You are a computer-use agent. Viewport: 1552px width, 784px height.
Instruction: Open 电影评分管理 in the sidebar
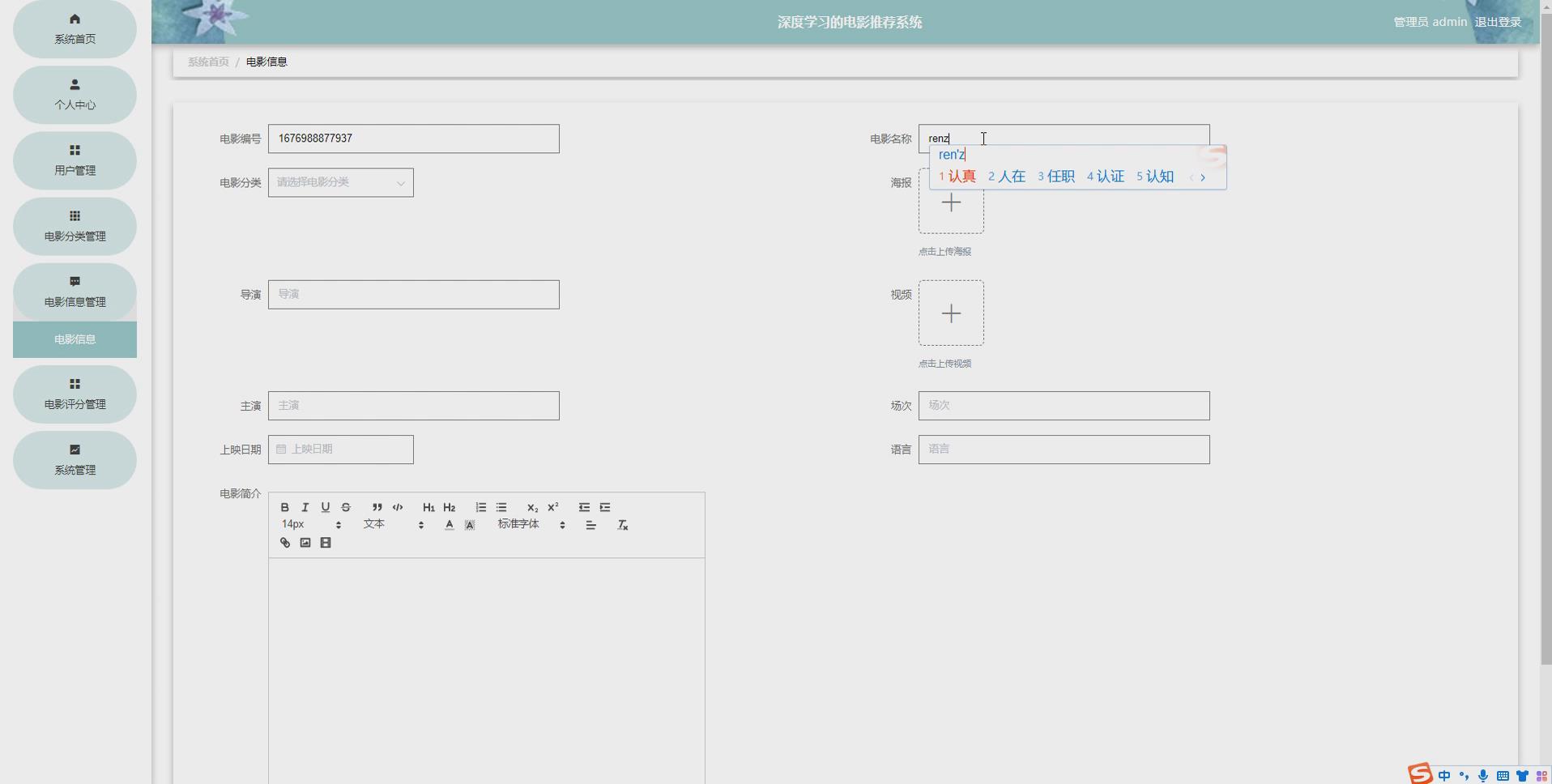click(x=75, y=394)
